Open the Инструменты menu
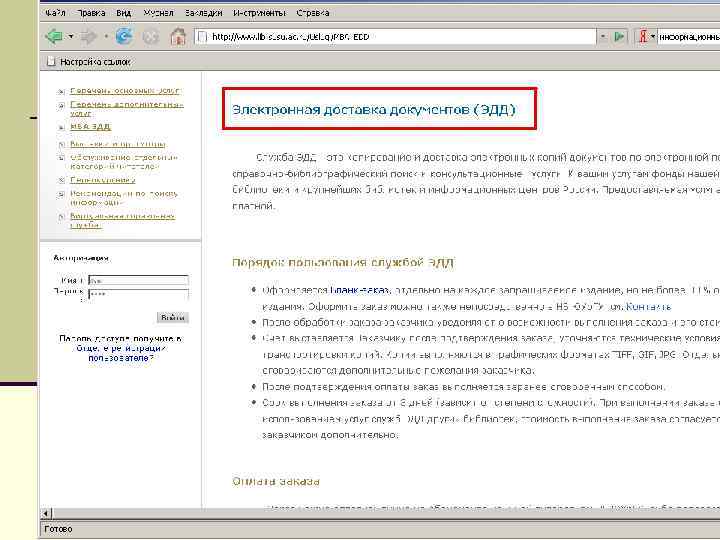The height and width of the screenshot is (540, 720). tap(259, 13)
